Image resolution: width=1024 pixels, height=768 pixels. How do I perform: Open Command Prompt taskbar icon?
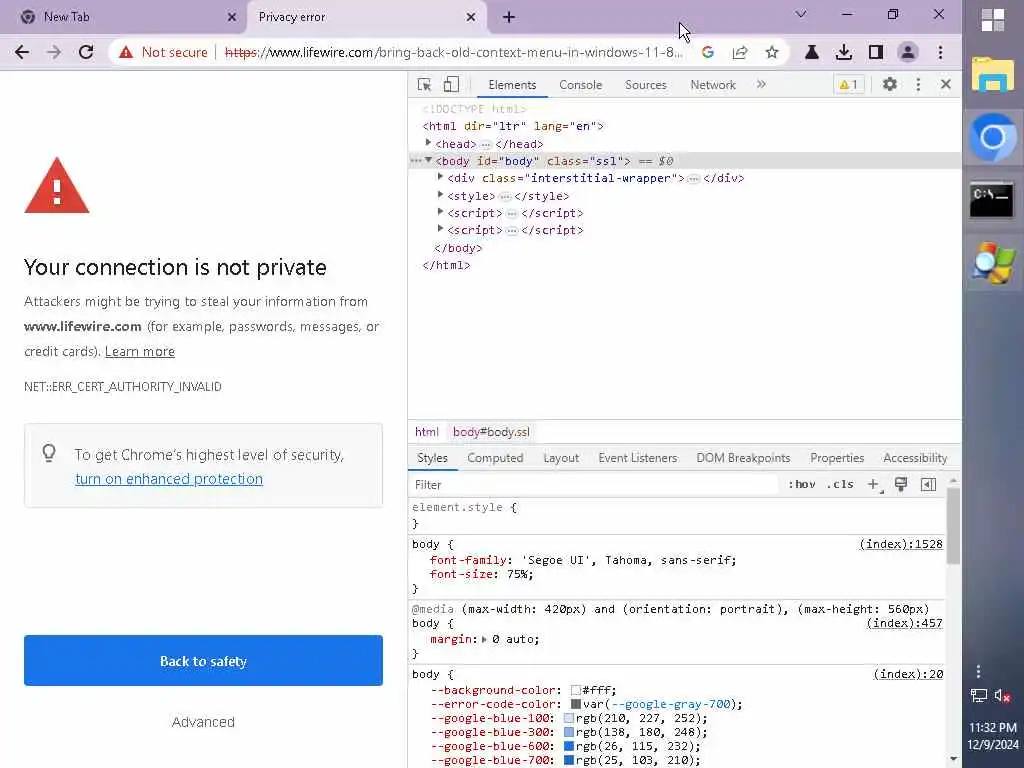992,199
